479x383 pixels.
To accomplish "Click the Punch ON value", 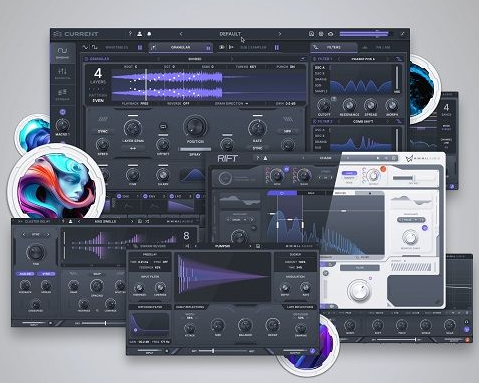I will (x=292, y=67).
